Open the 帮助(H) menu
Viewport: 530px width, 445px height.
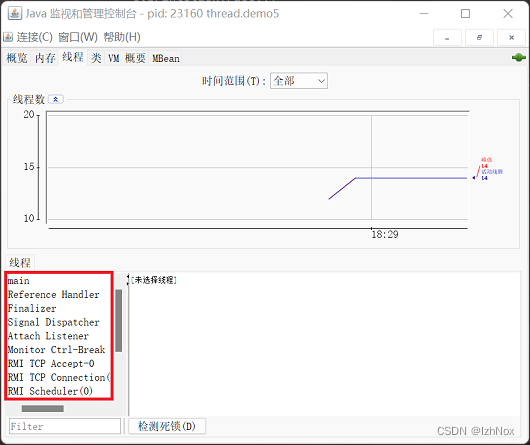[x=122, y=37]
